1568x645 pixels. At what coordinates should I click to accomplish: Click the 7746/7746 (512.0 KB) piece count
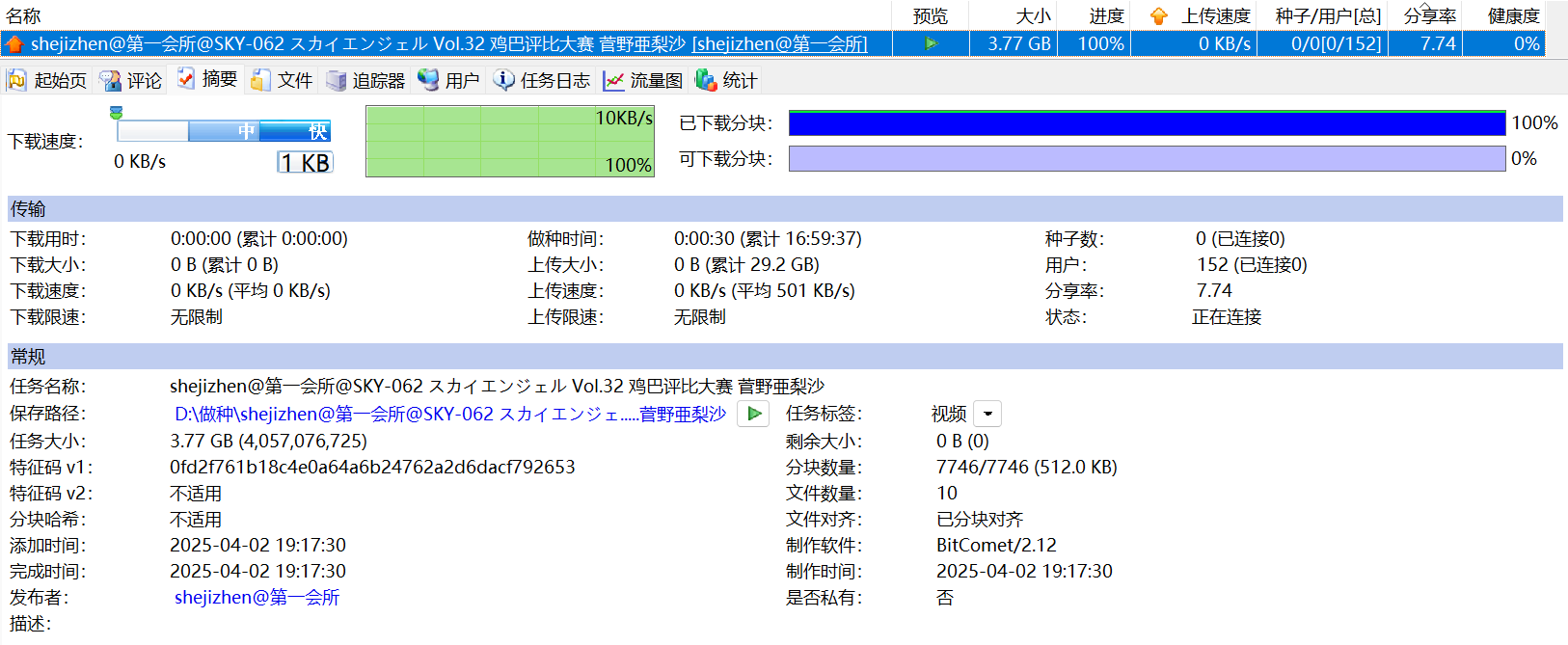[1026, 467]
